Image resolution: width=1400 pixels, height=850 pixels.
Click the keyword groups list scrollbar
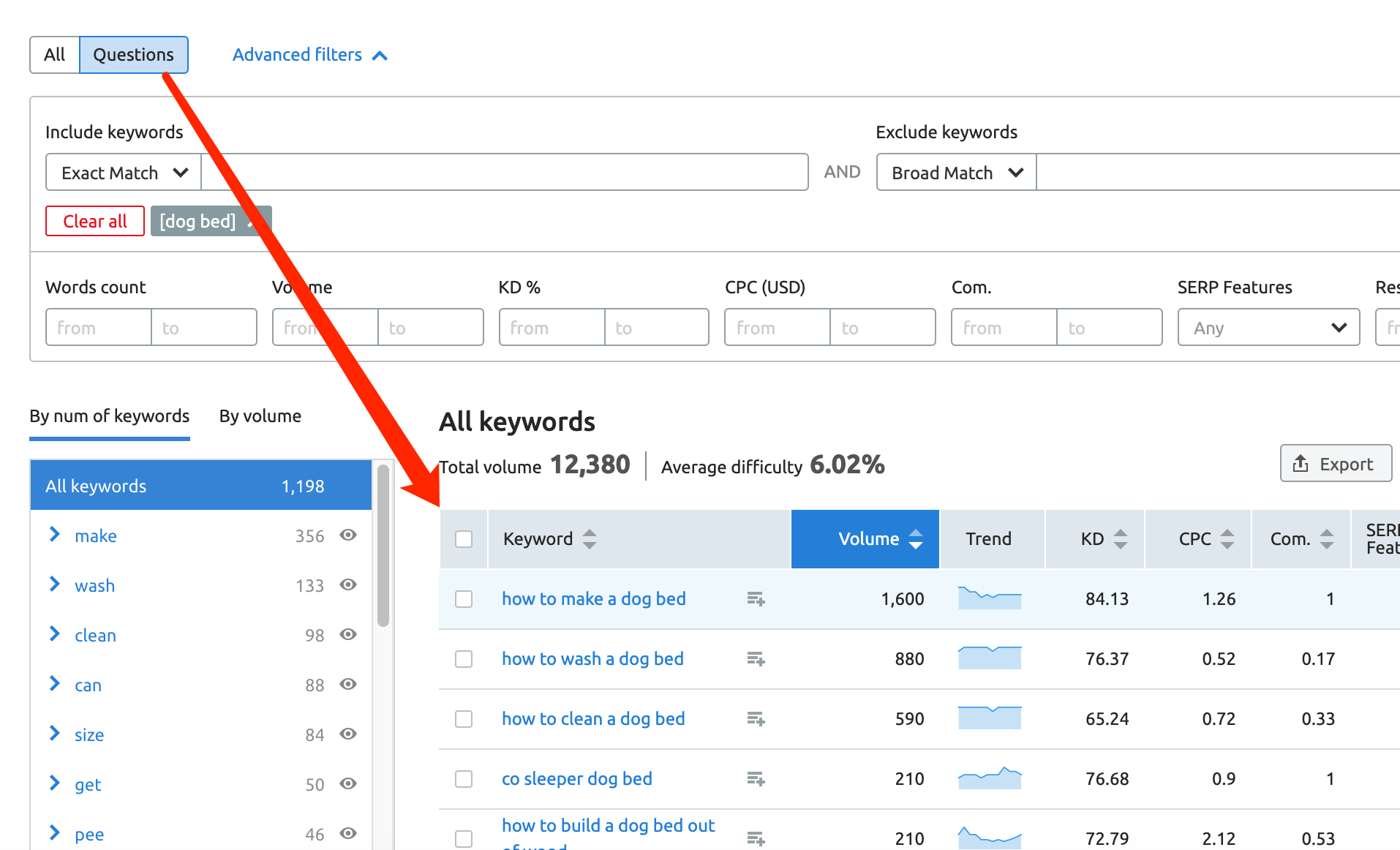pyautogui.click(x=383, y=546)
